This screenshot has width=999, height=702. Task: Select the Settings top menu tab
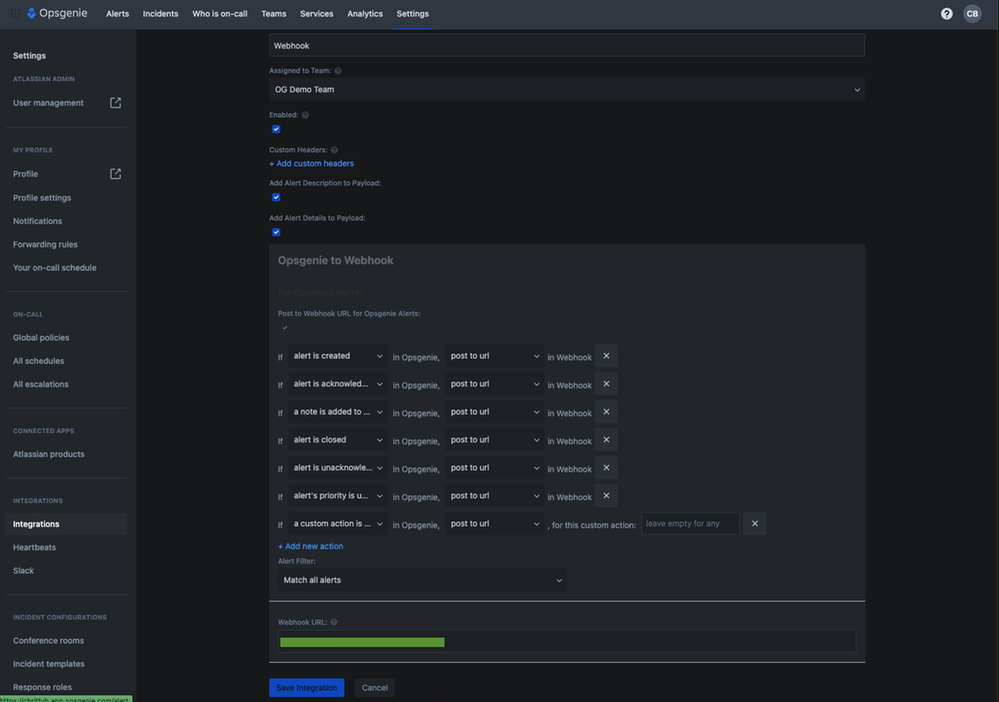click(x=412, y=14)
